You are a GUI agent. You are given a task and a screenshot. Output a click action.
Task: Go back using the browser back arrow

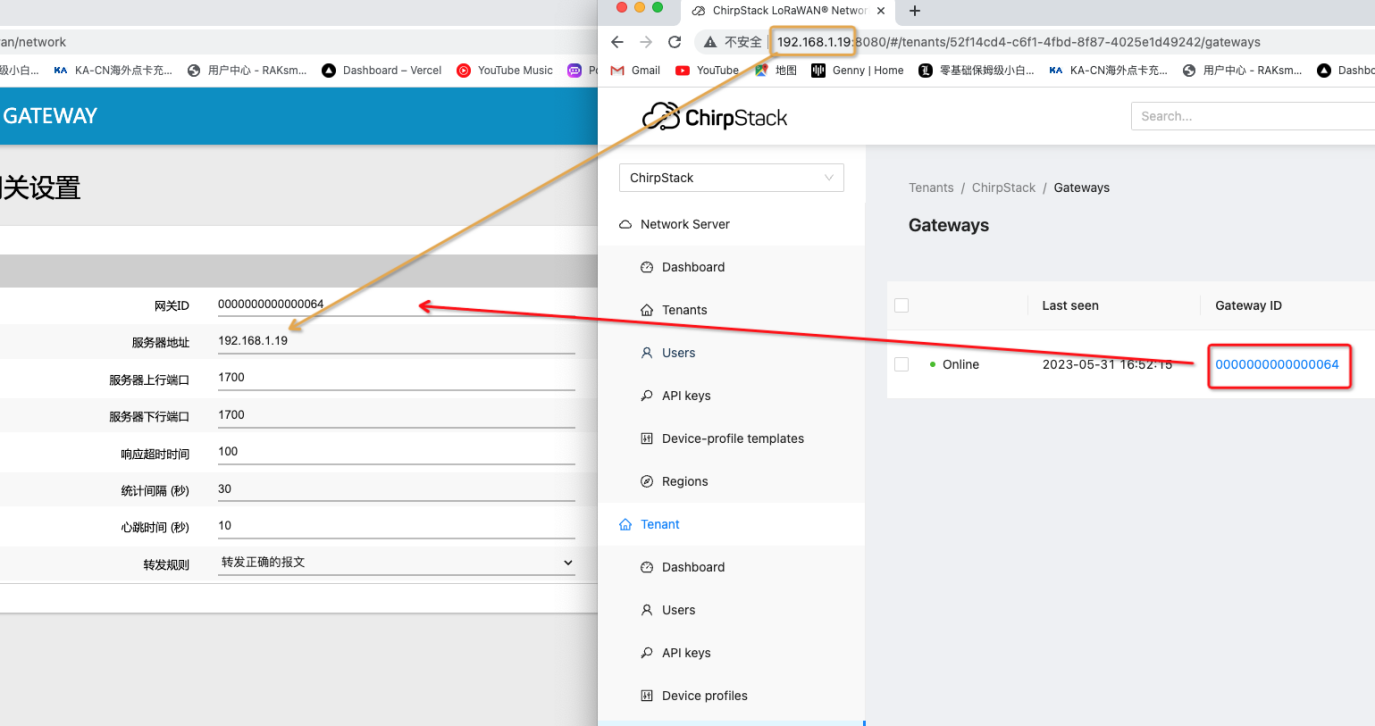(x=617, y=42)
